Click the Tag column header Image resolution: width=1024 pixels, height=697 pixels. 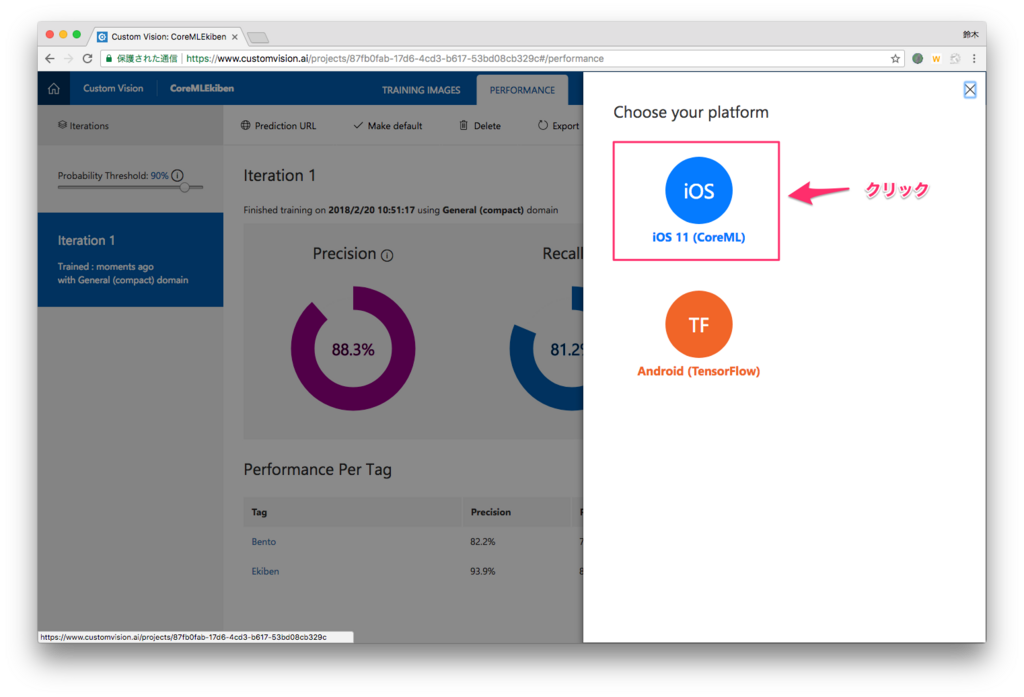pos(259,512)
